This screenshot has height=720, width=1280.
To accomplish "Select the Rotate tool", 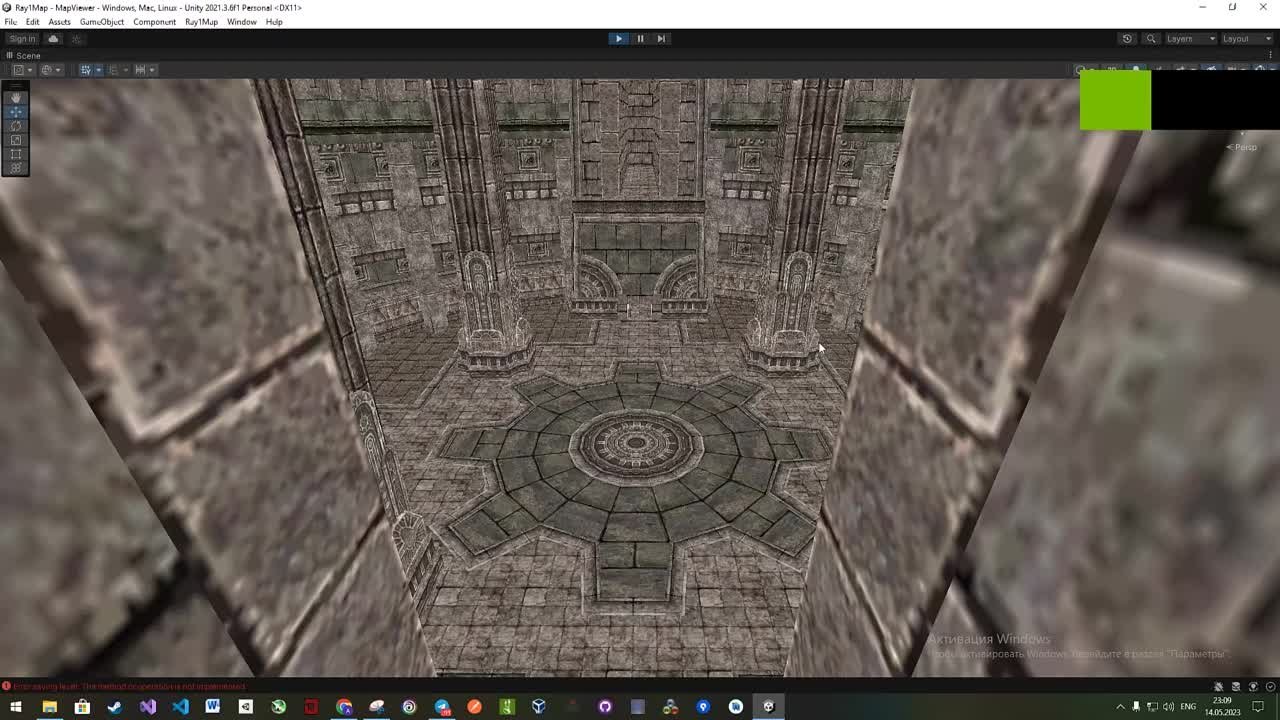I will [x=15, y=126].
